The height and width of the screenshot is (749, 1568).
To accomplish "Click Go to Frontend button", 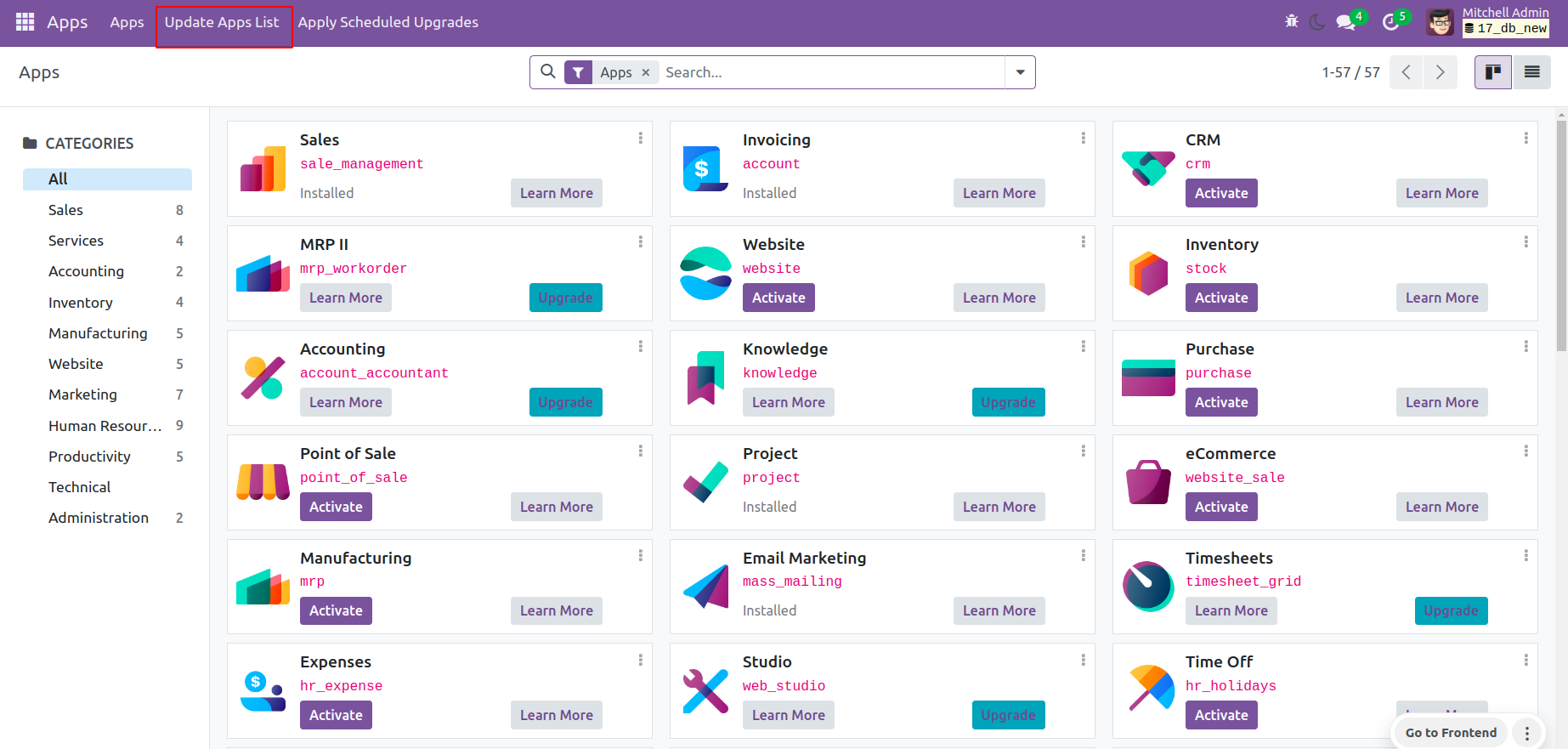I will [1451, 733].
